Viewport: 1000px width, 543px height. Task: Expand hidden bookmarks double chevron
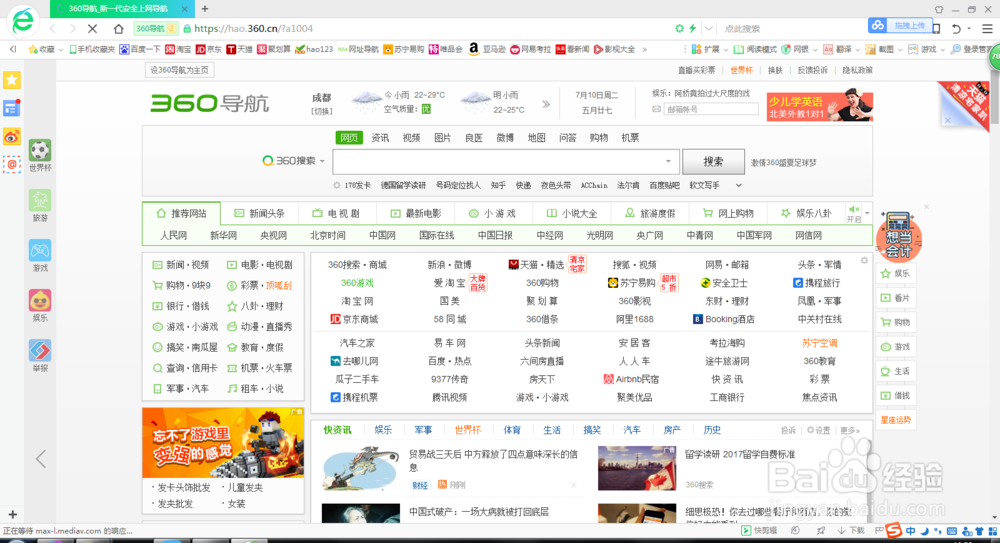coord(644,49)
